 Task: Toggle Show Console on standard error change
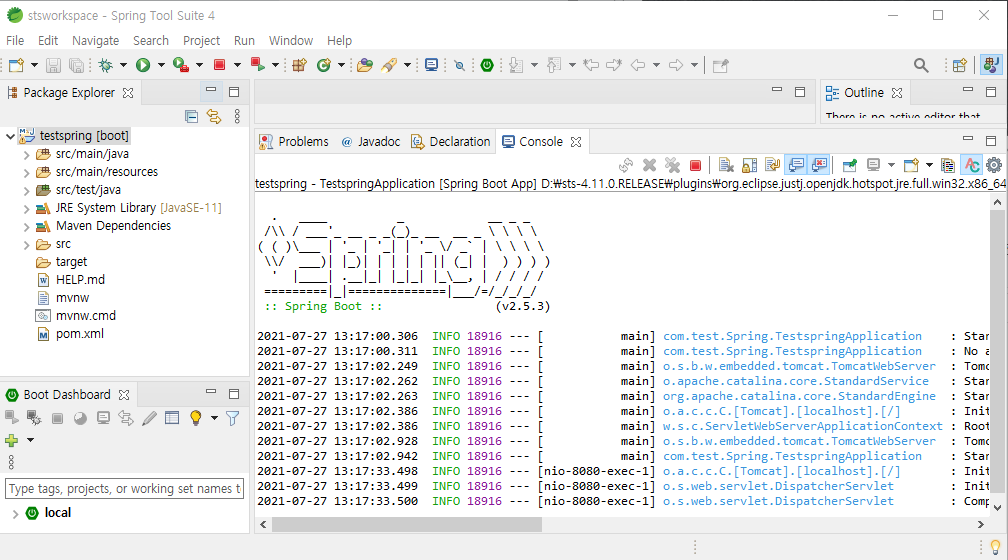click(819, 165)
